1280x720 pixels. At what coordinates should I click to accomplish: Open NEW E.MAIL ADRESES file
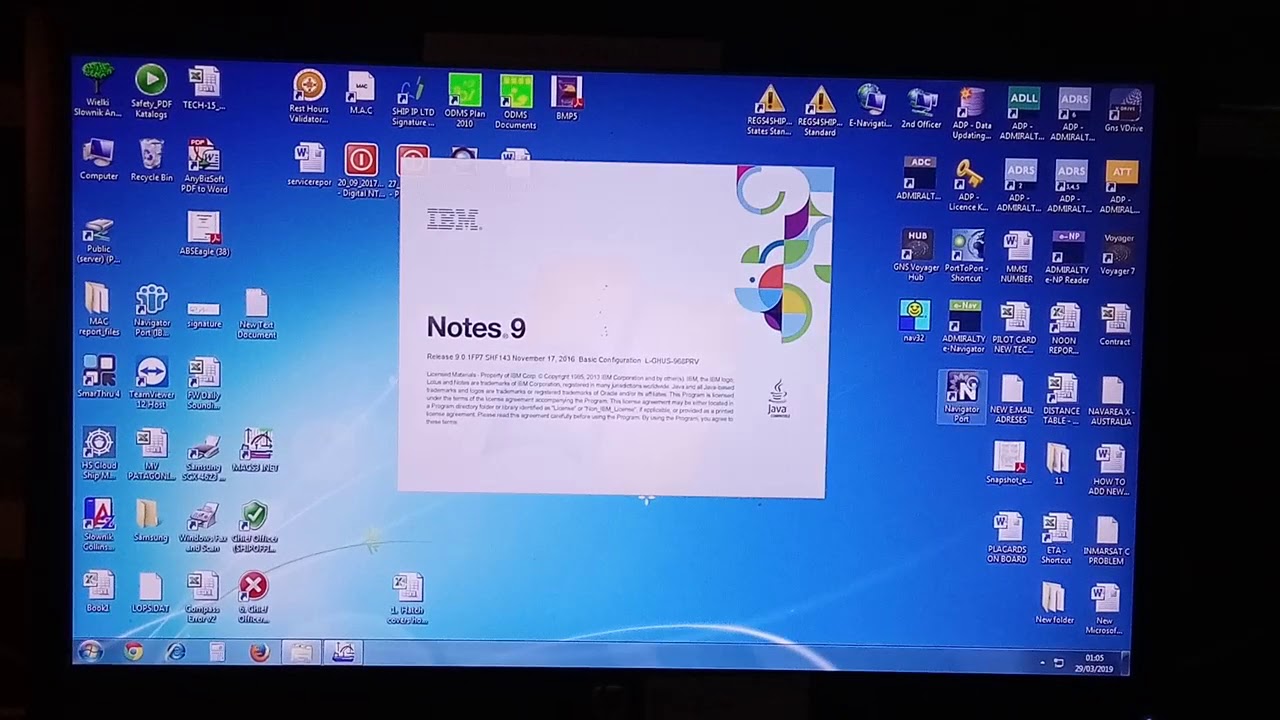click(1012, 399)
